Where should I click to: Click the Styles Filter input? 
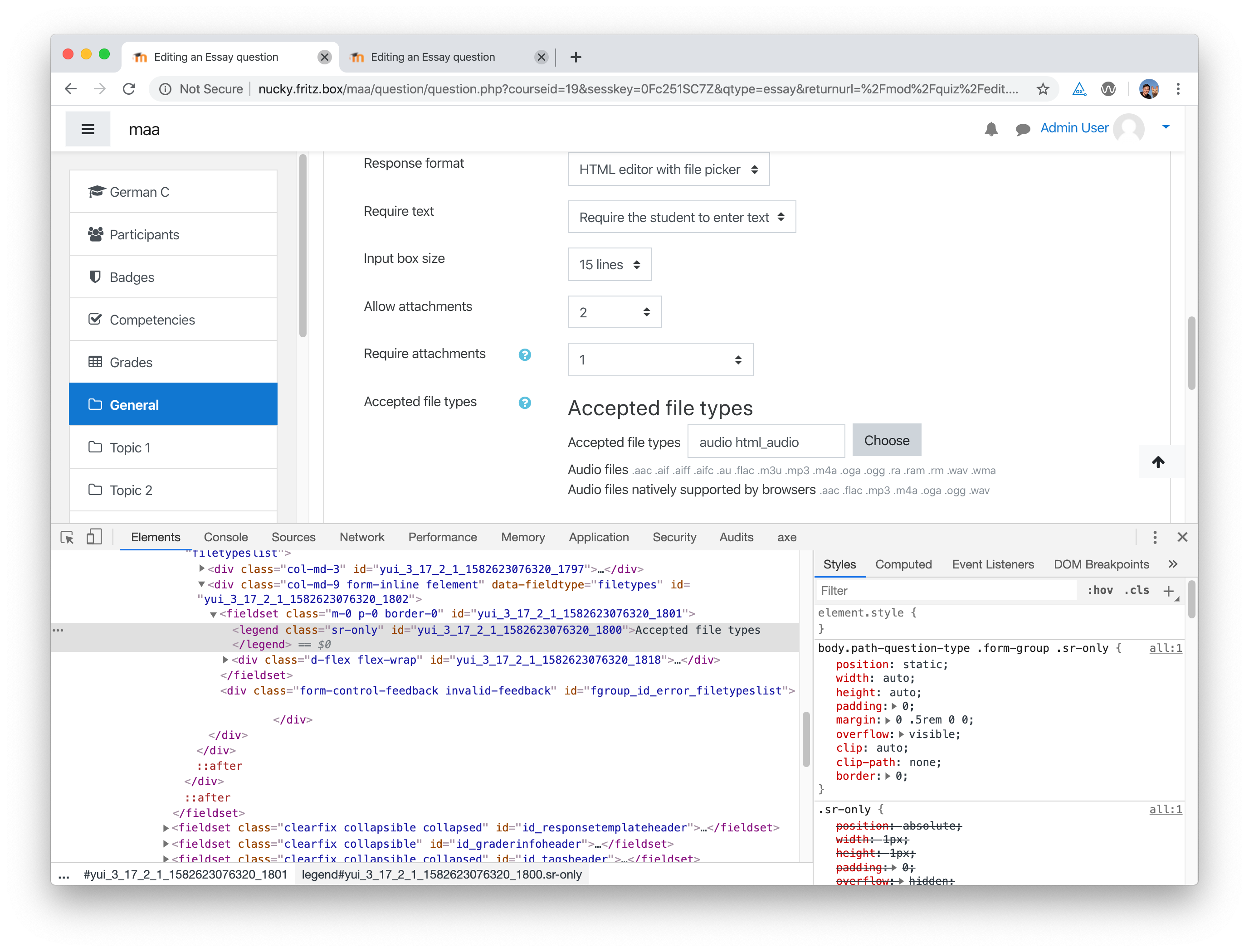click(946, 590)
